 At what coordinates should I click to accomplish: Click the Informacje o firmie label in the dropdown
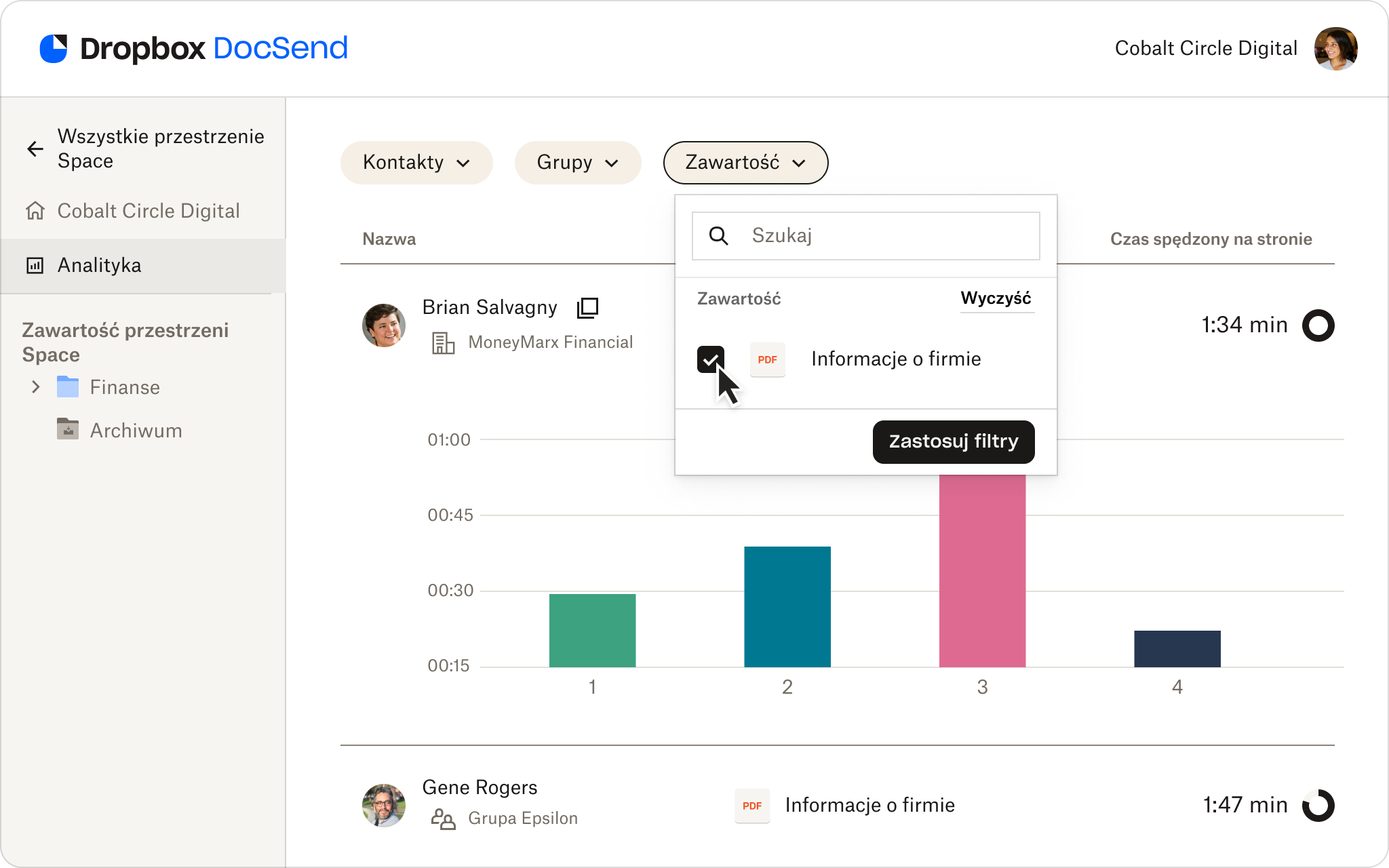point(896,359)
